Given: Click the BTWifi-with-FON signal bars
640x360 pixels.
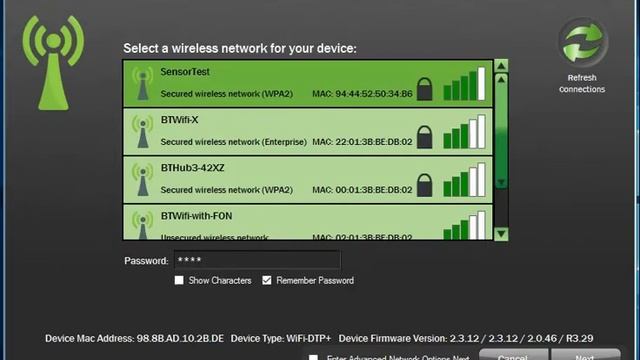Looking at the screenshot, I should tap(464, 225).
